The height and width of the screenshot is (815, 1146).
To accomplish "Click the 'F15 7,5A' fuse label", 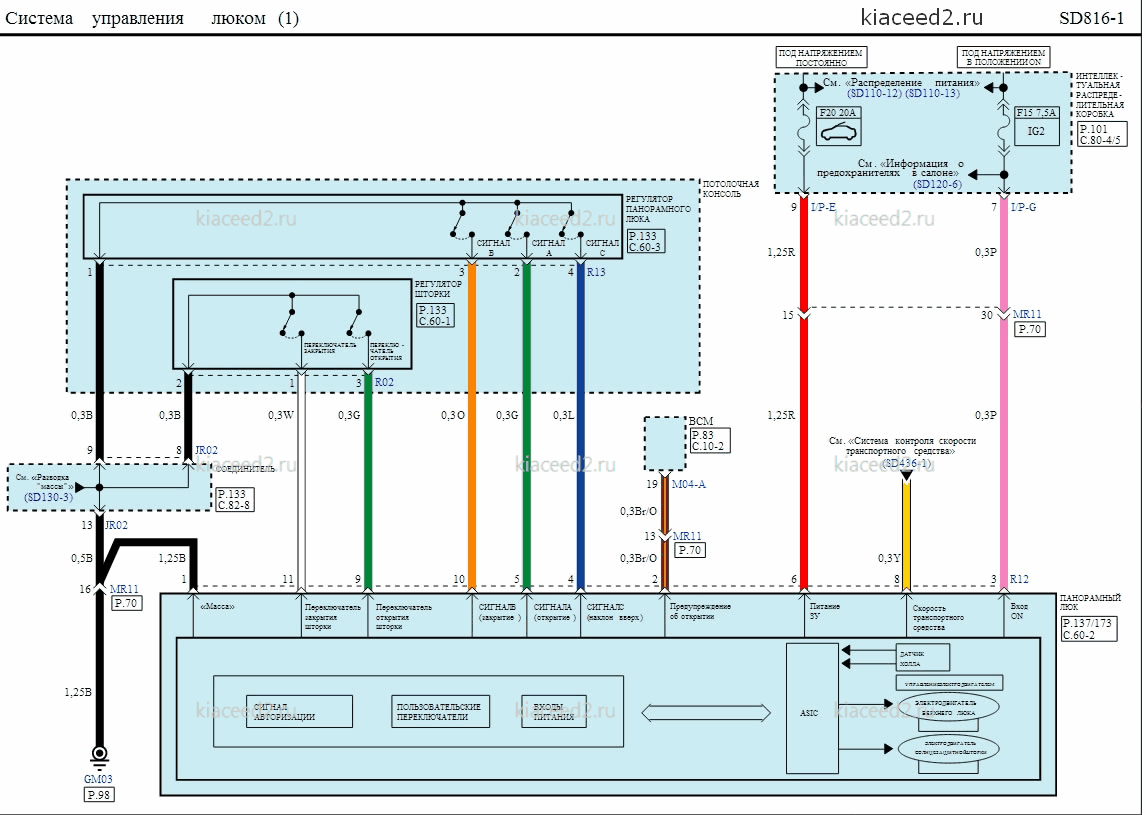I will coord(1036,113).
